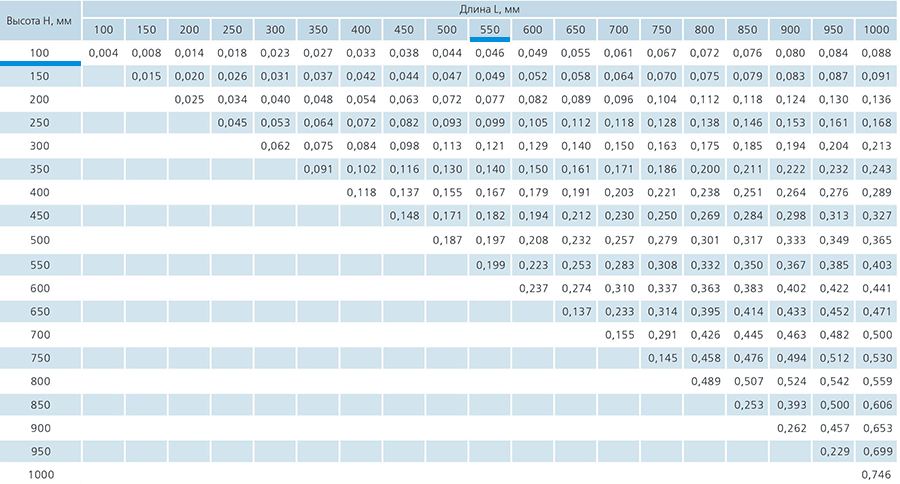The width and height of the screenshot is (900, 484).
Task: Click value 0,257 in height row 500
Action: click(x=619, y=240)
